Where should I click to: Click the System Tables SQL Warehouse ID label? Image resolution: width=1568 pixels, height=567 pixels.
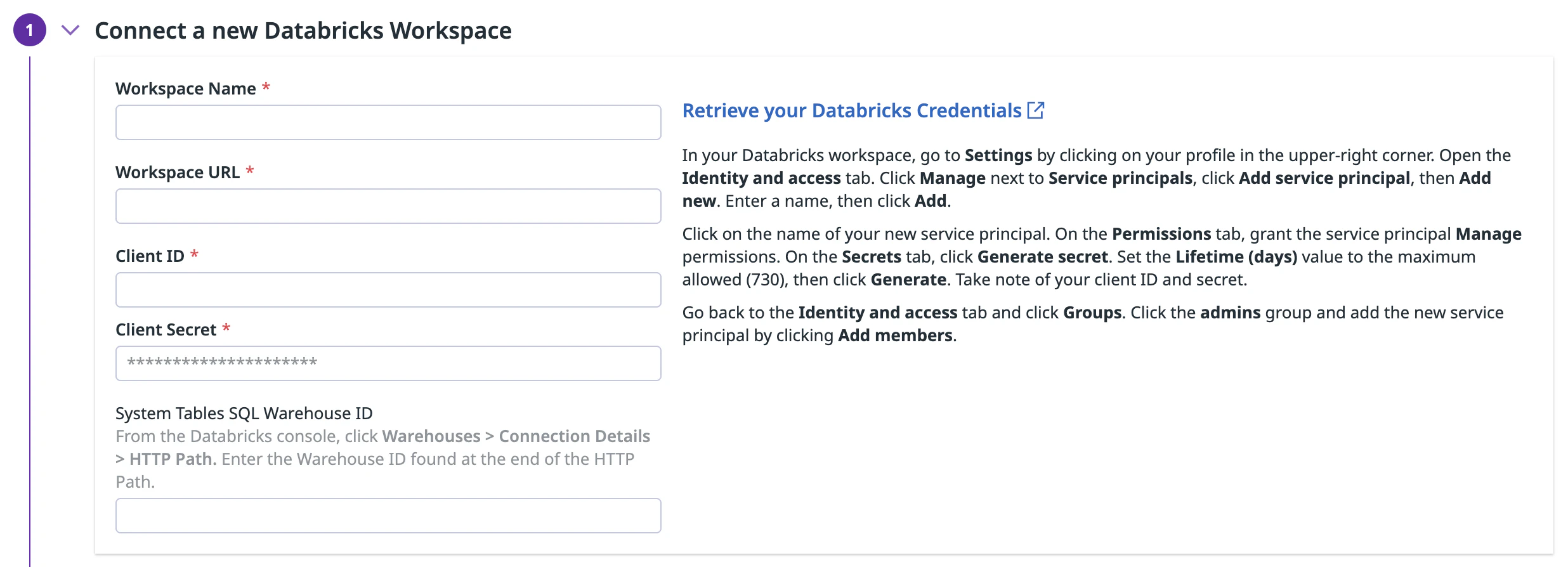point(244,414)
